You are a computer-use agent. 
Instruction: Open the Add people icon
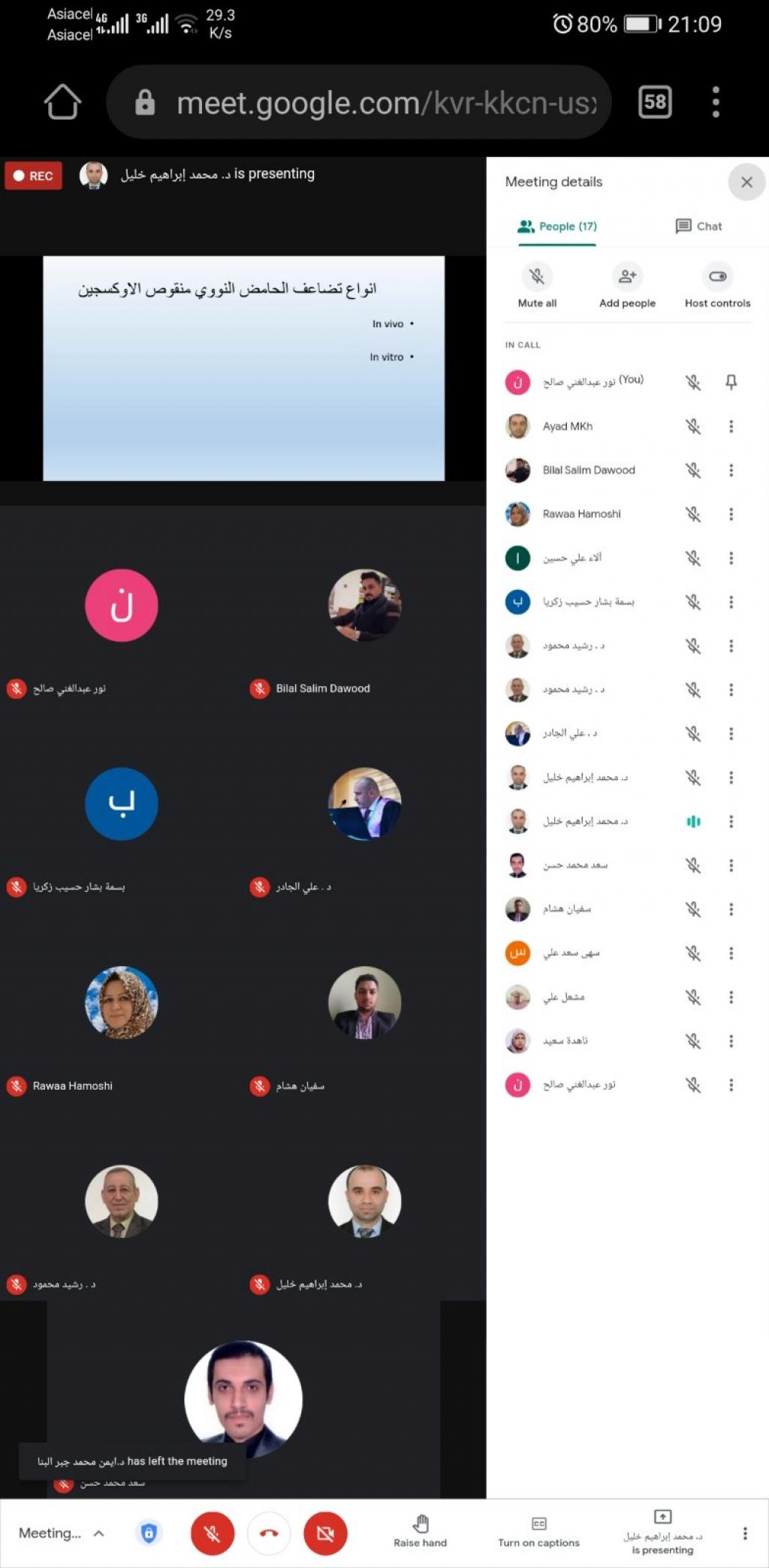(627, 276)
